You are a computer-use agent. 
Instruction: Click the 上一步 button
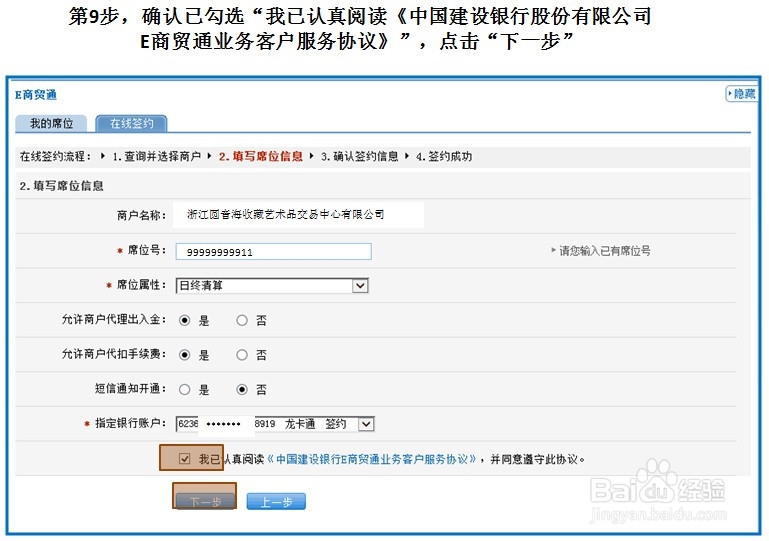coord(276,501)
